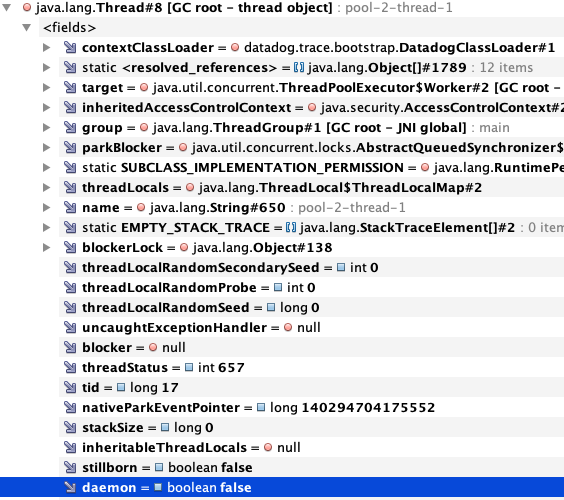Click field icon beside SUBCLASS_IMPLEMENTATION_PERMISSION

pyautogui.click(x=70, y=168)
